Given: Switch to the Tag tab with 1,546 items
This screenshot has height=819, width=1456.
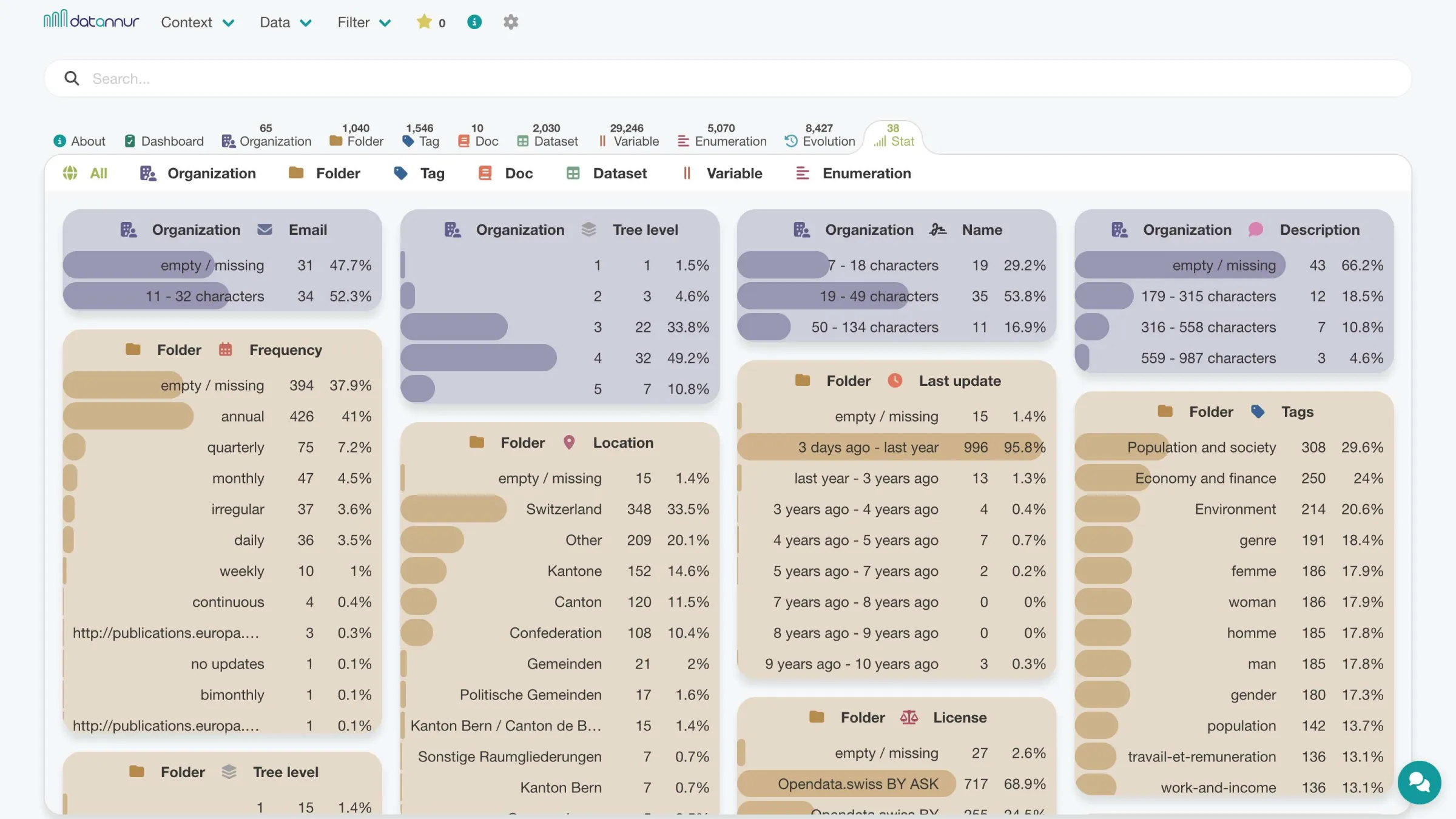Looking at the screenshot, I should (x=420, y=136).
